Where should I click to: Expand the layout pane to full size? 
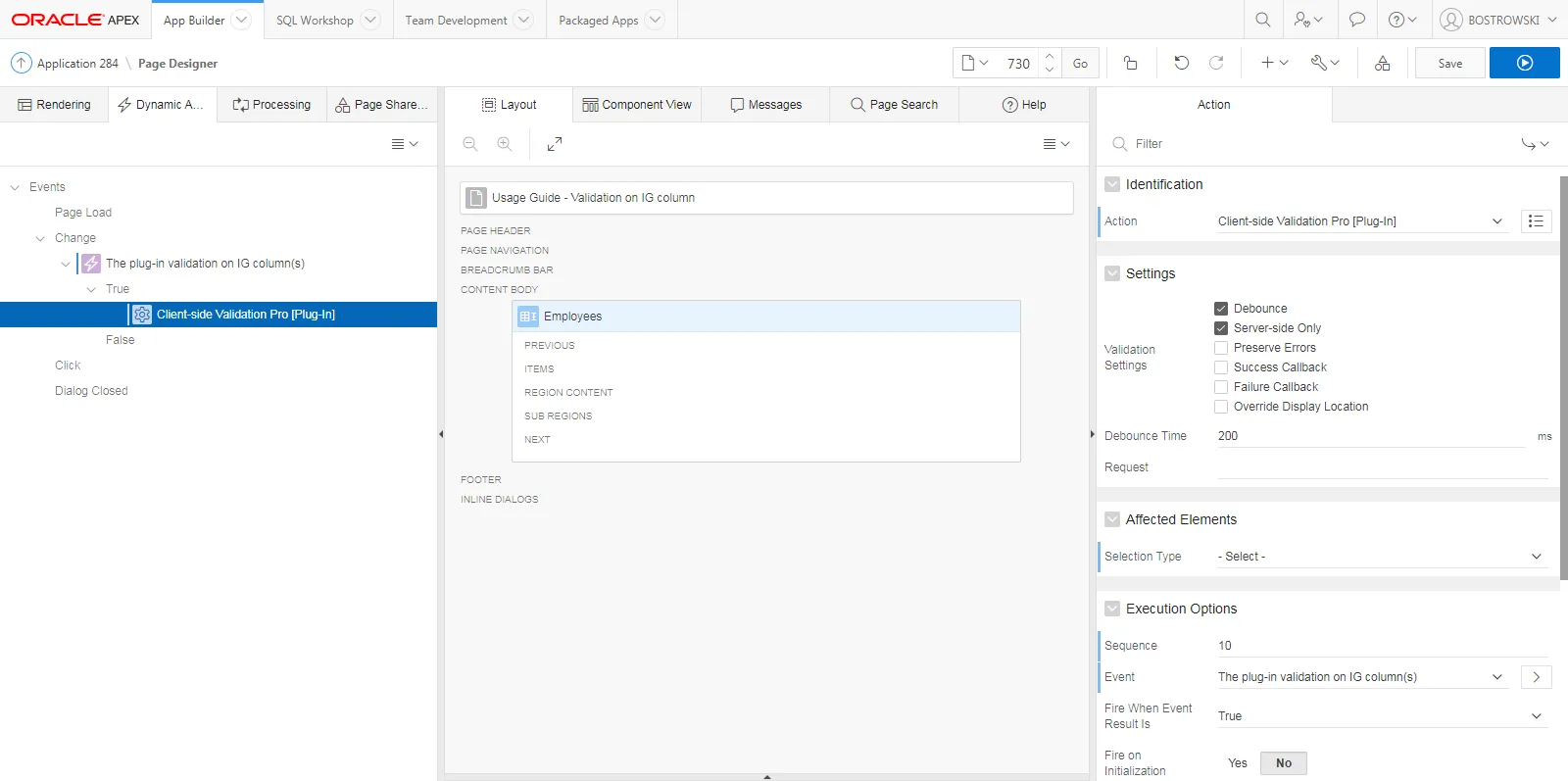(555, 144)
